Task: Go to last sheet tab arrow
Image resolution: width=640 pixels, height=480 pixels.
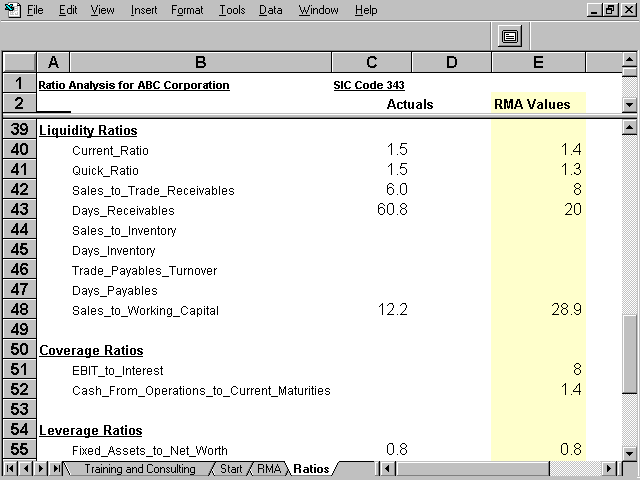Action: pyautogui.click(x=56, y=468)
